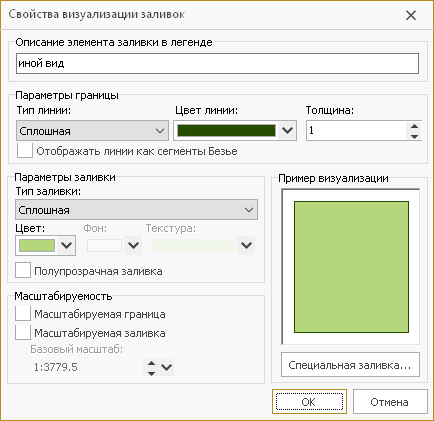Open the line color dropdown arrow
The height and width of the screenshot is (421, 434).
(287, 130)
